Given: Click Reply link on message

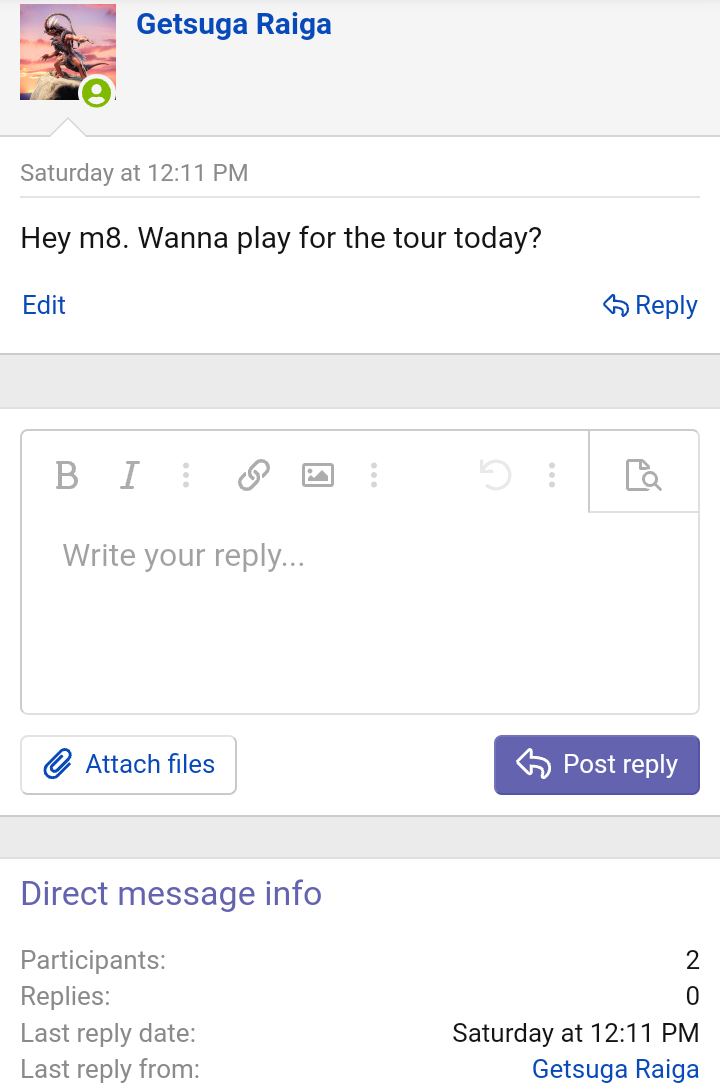Looking at the screenshot, I should (650, 305).
